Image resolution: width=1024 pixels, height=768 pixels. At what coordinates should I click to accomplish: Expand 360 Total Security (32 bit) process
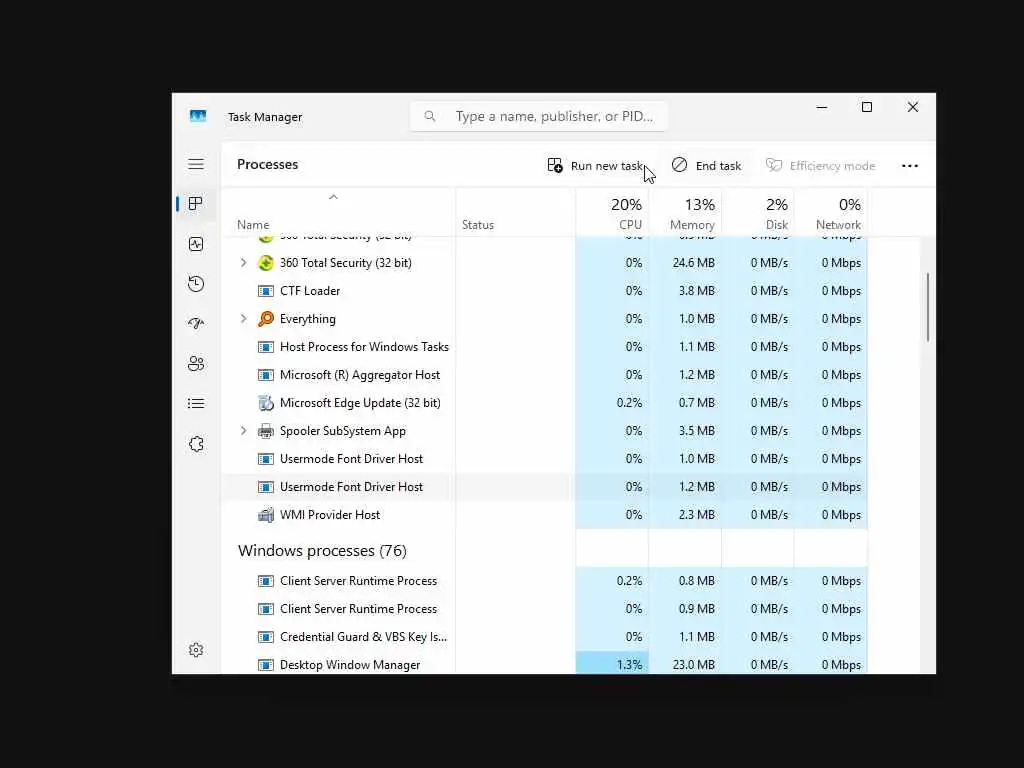(243, 263)
